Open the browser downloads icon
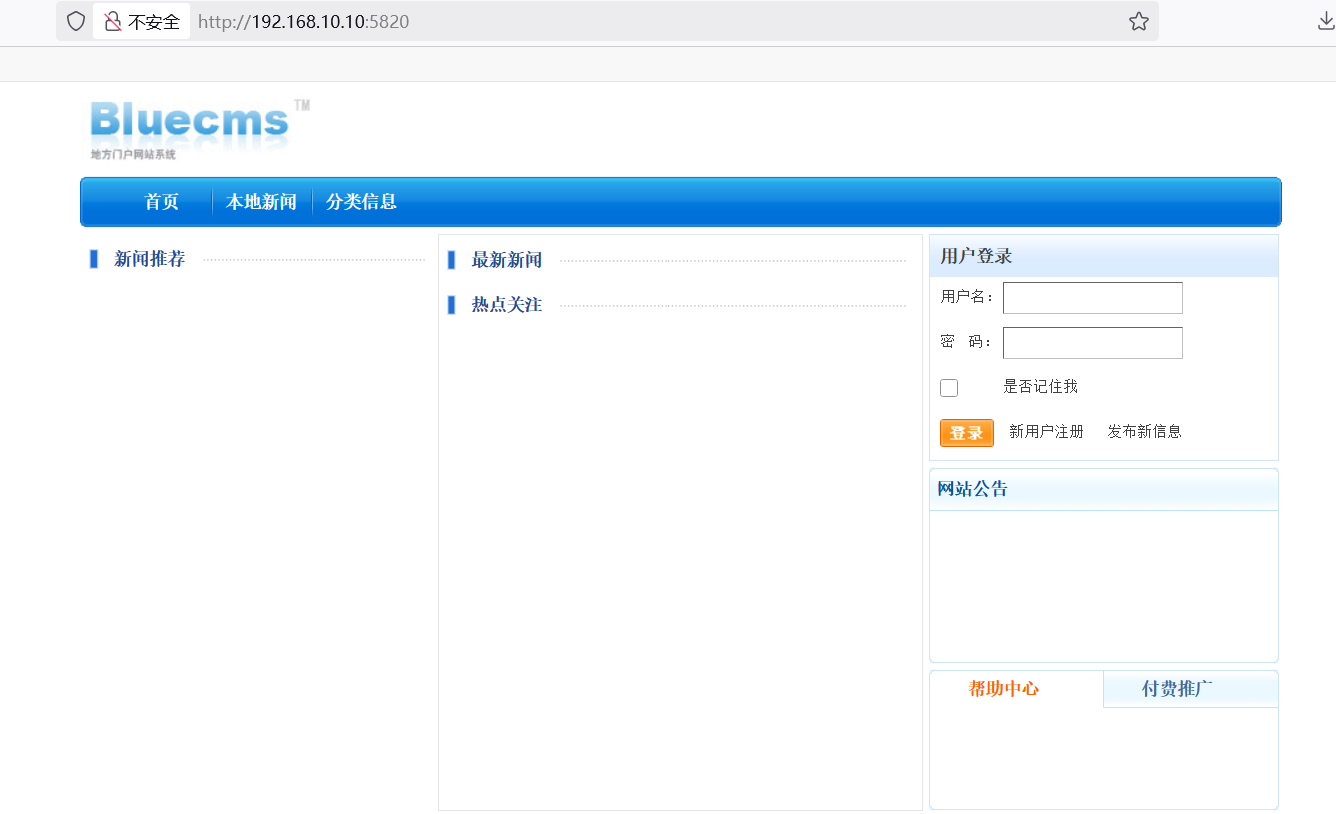Image resolution: width=1336 pixels, height=814 pixels. coord(1325,21)
